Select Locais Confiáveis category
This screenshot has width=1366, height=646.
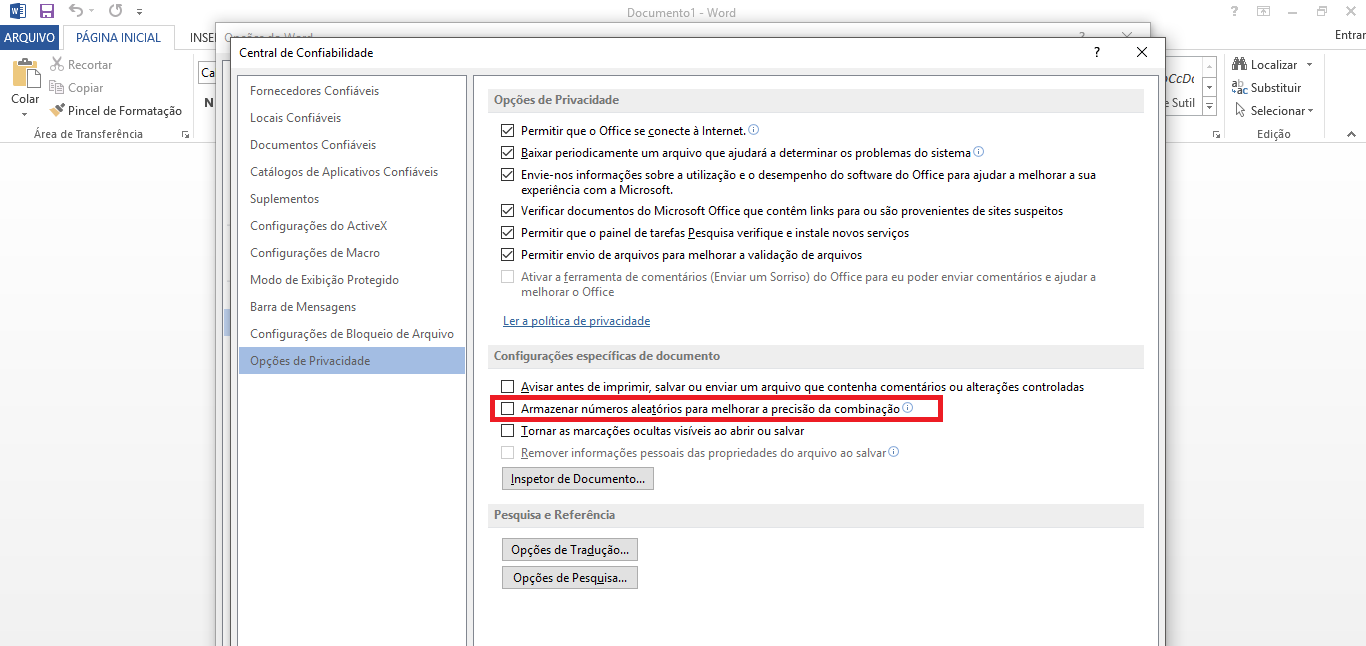(x=352, y=118)
